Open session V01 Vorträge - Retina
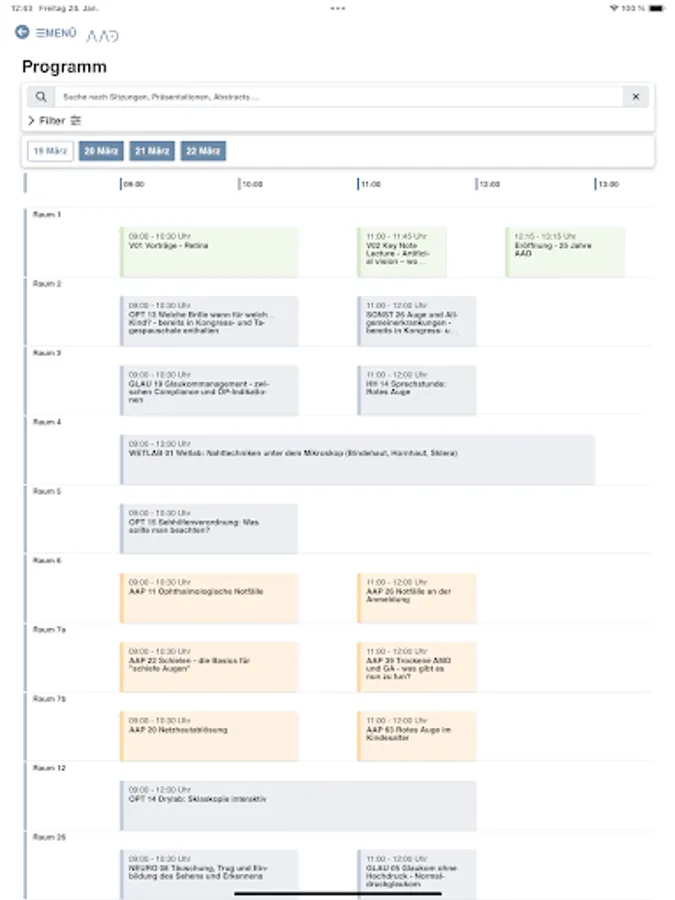This screenshot has height=900, width=675. pos(208,251)
